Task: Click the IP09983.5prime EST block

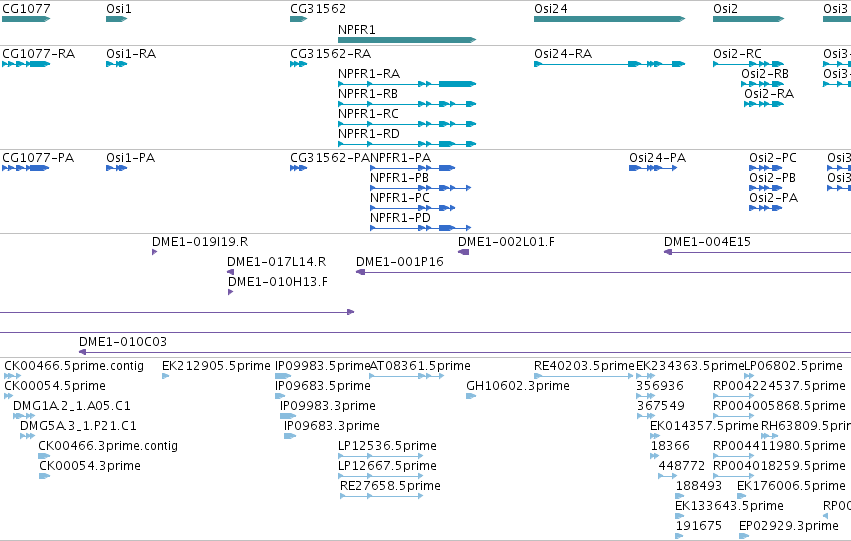Action: (x=283, y=376)
